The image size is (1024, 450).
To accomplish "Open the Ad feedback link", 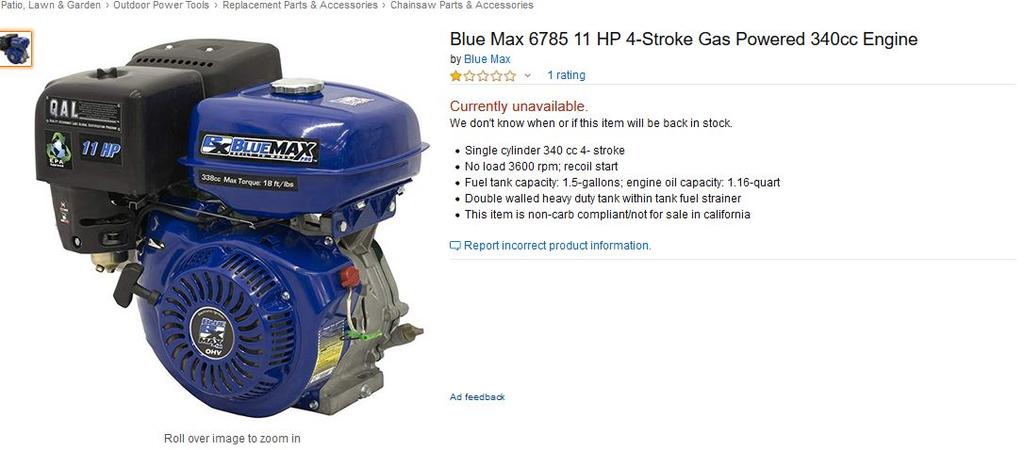I will [477, 397].
